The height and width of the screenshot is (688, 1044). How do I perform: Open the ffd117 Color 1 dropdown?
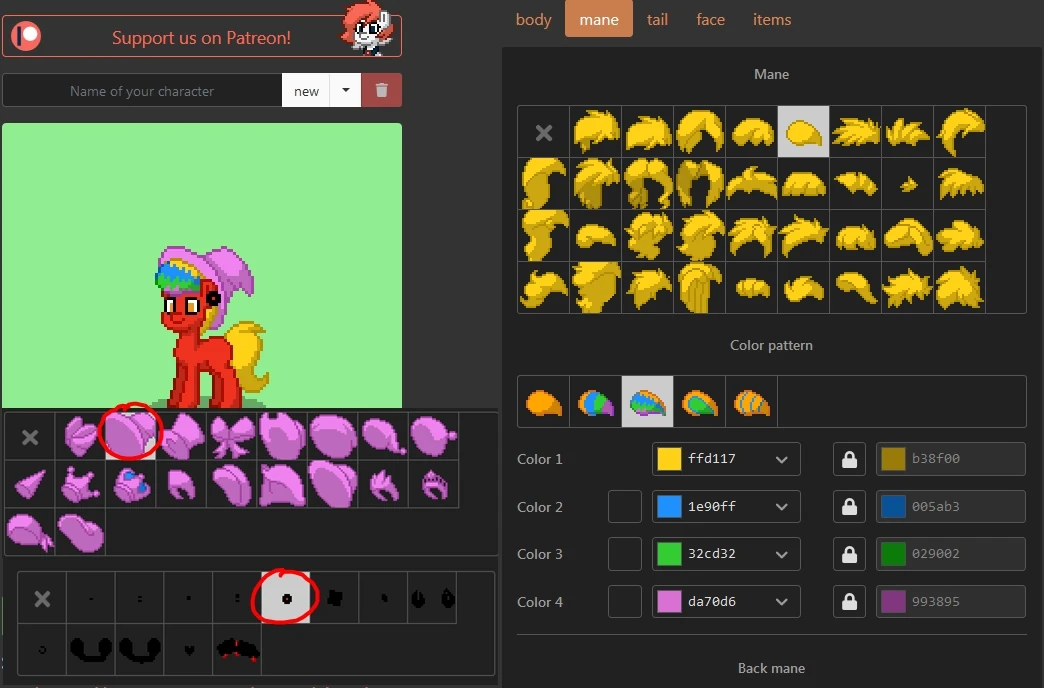coord(782,459)
